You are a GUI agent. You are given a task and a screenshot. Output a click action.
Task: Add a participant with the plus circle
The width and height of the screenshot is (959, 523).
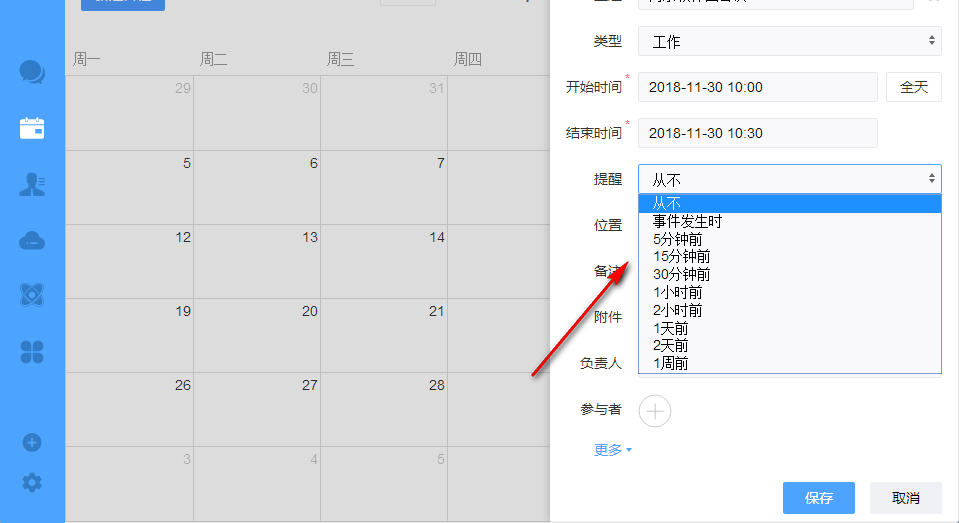(655, 410)
